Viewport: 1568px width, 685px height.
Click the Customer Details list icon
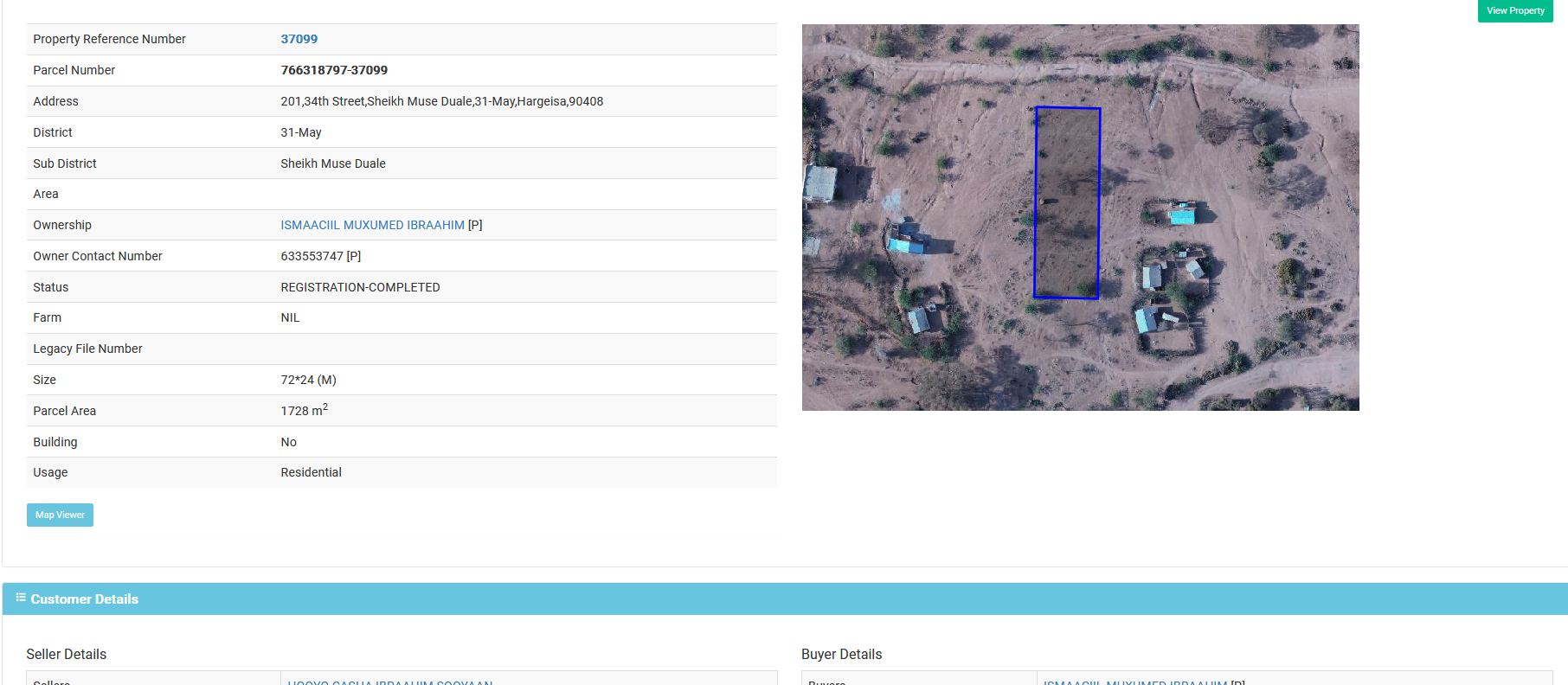(x=21, y=598)
